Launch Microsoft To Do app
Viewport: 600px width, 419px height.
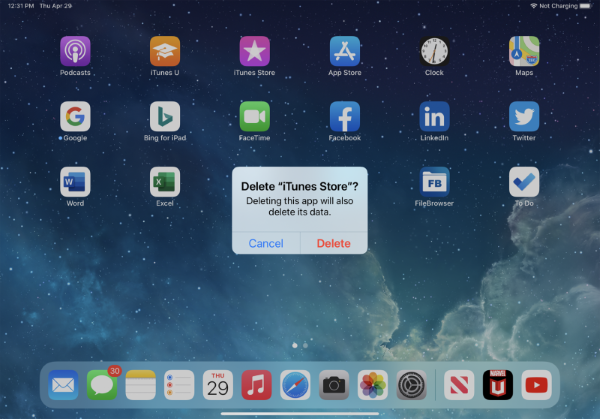(524, 182)
